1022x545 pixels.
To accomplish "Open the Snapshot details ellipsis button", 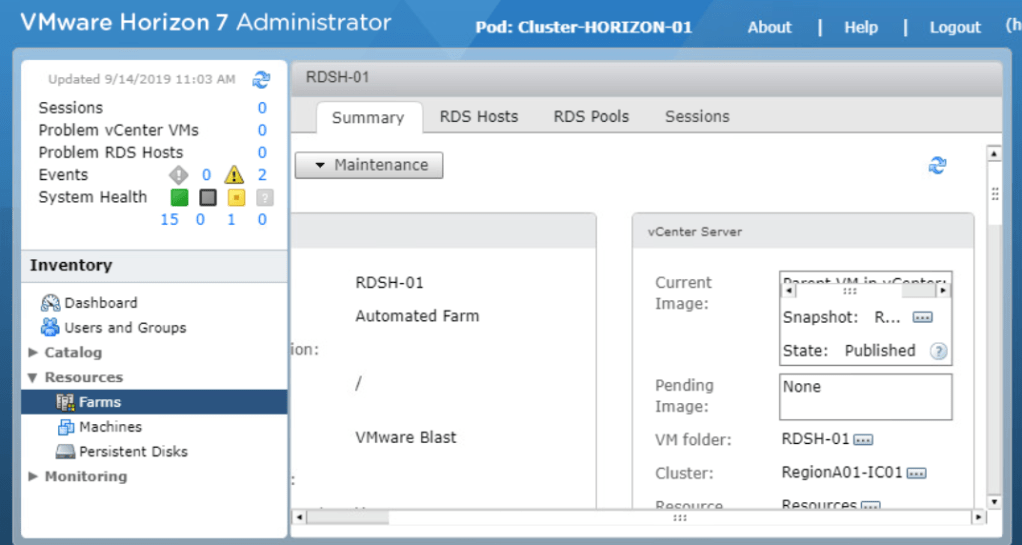I will [922, 317].
